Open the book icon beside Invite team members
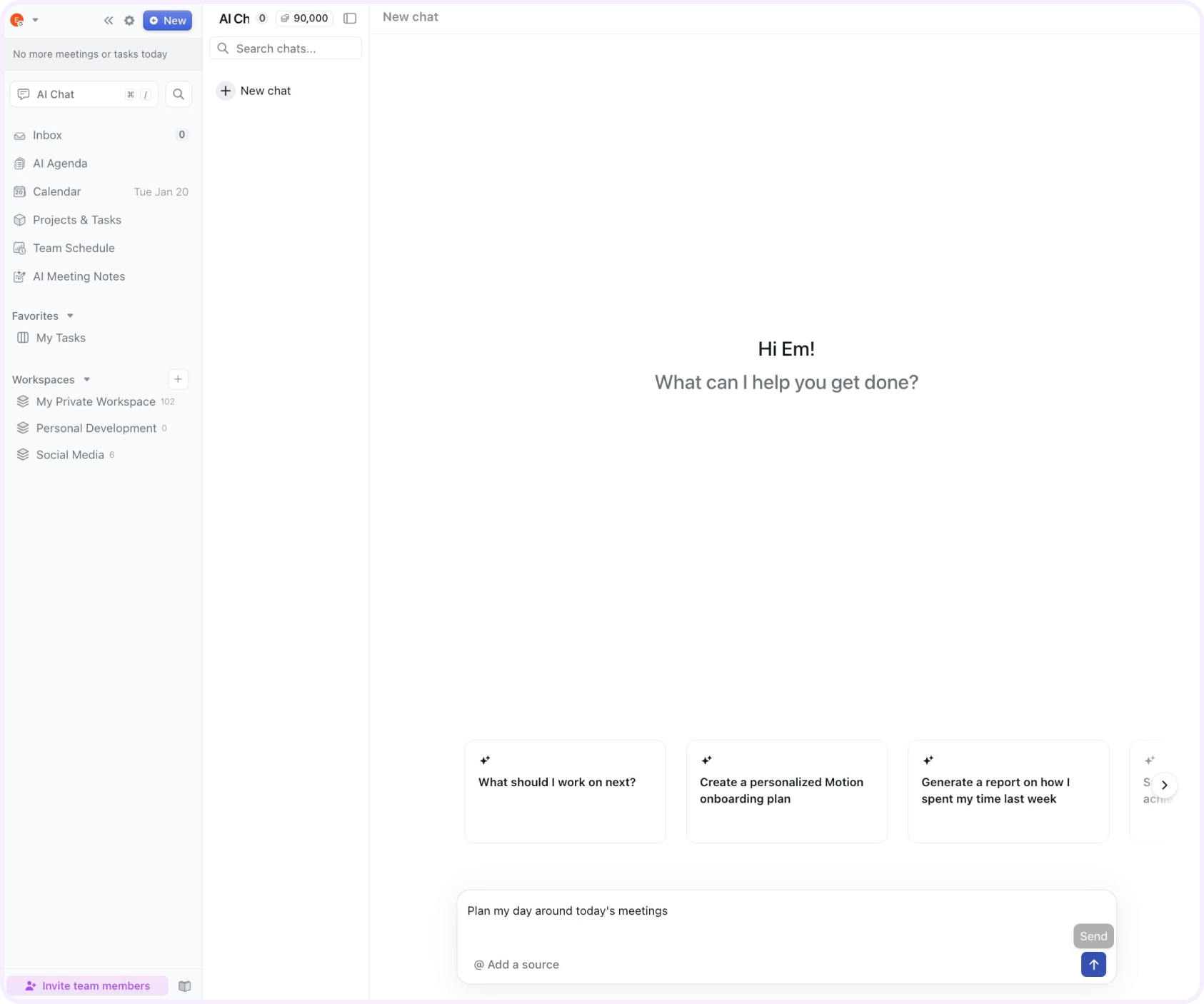1204x1004 pixels. (x=185, y=986)
